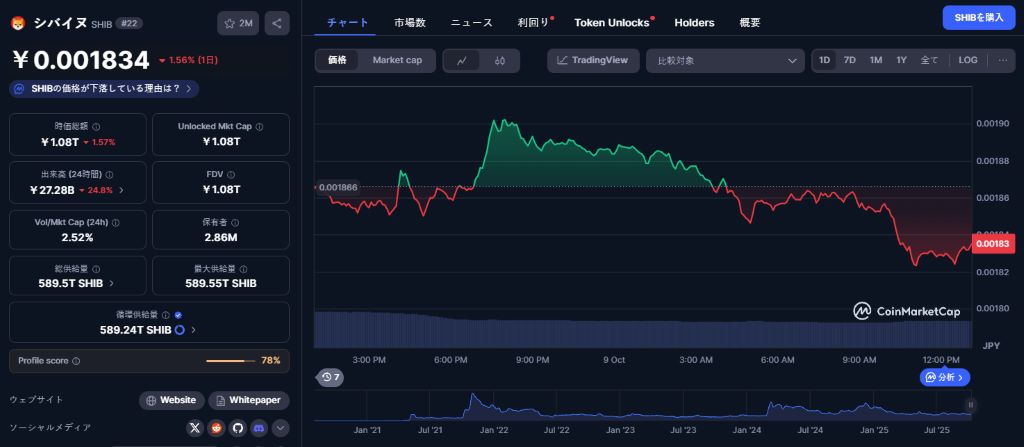Open the Website link button
This screenshot has height=447, width=1024.
click(x=172, y=401)
